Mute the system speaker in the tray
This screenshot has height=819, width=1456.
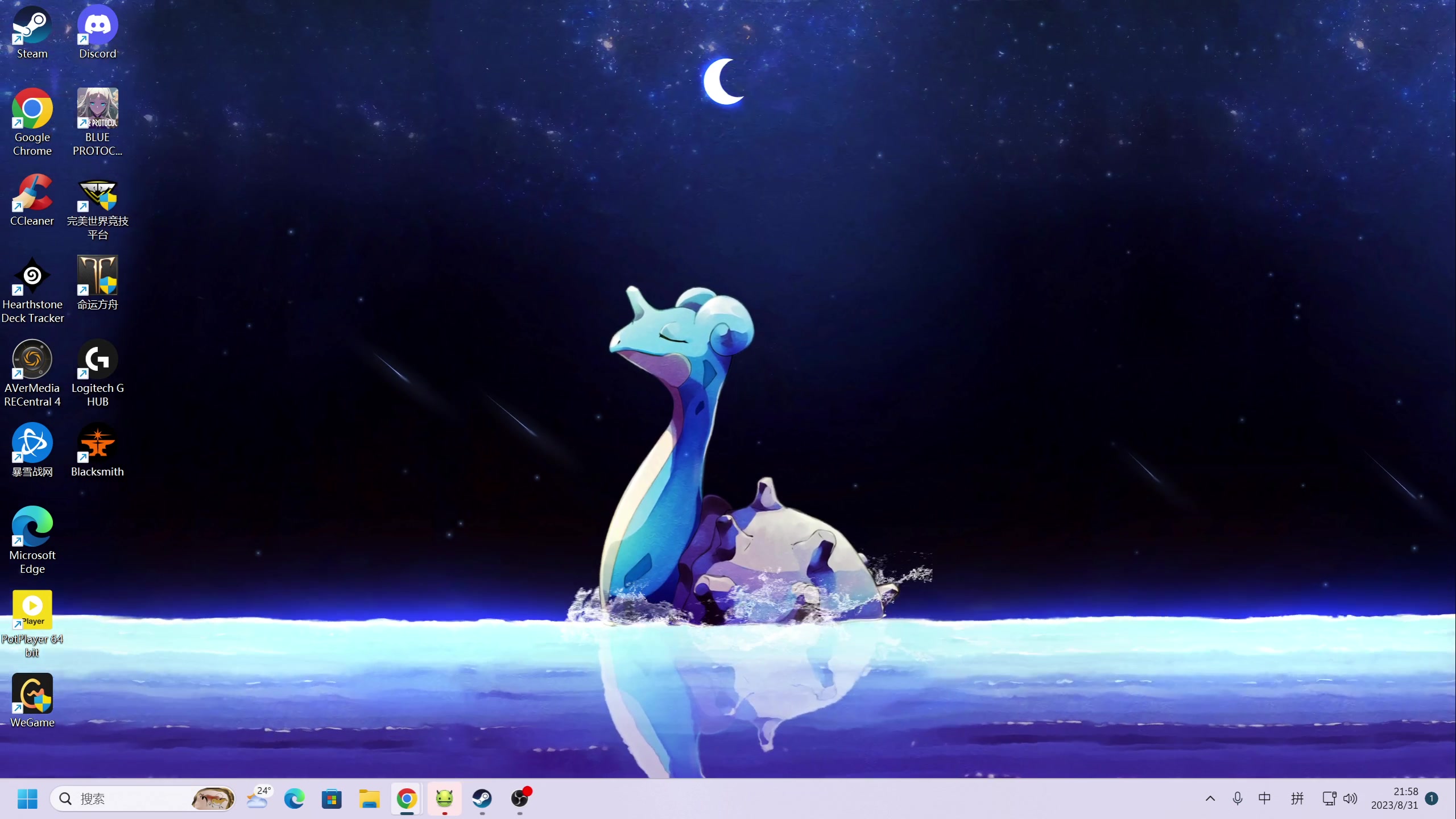[x=1350, y=799]
